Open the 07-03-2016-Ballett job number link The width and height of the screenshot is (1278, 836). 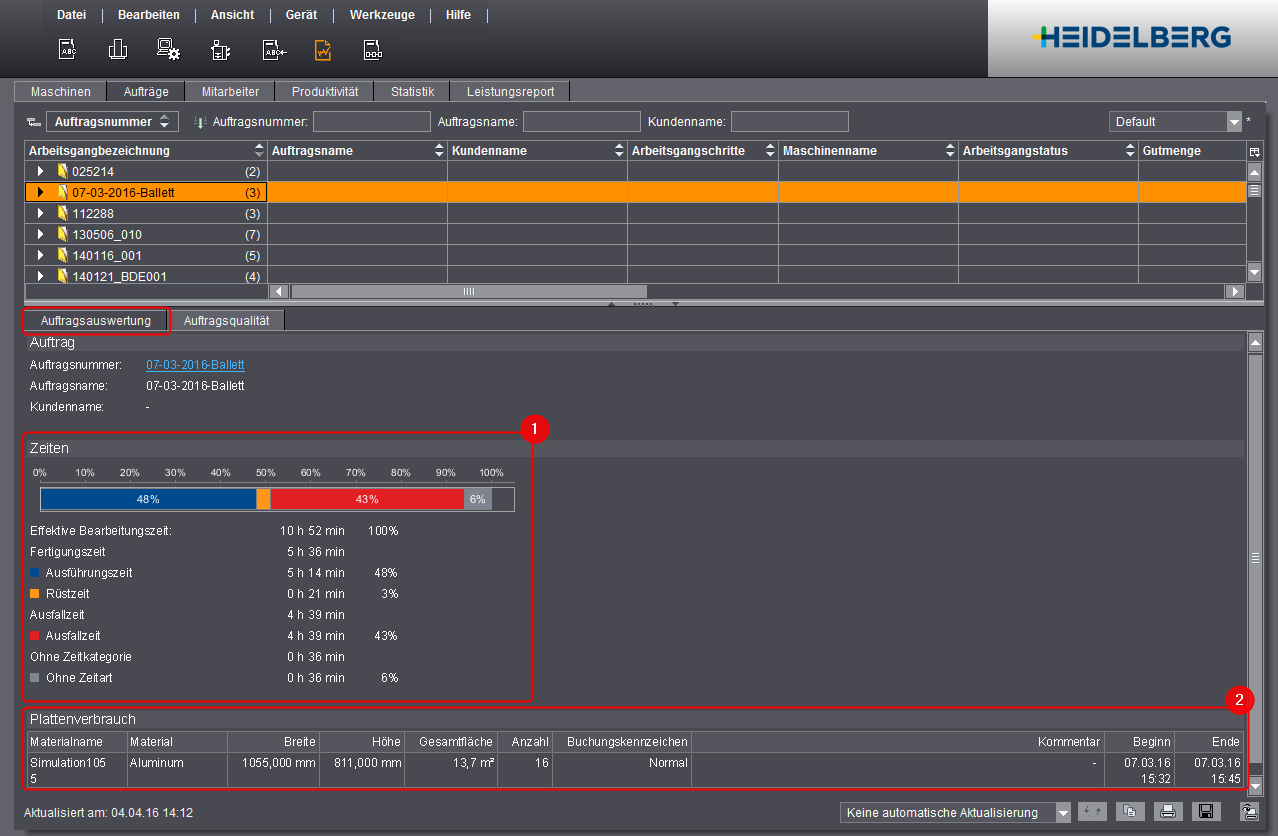[195, 365]
